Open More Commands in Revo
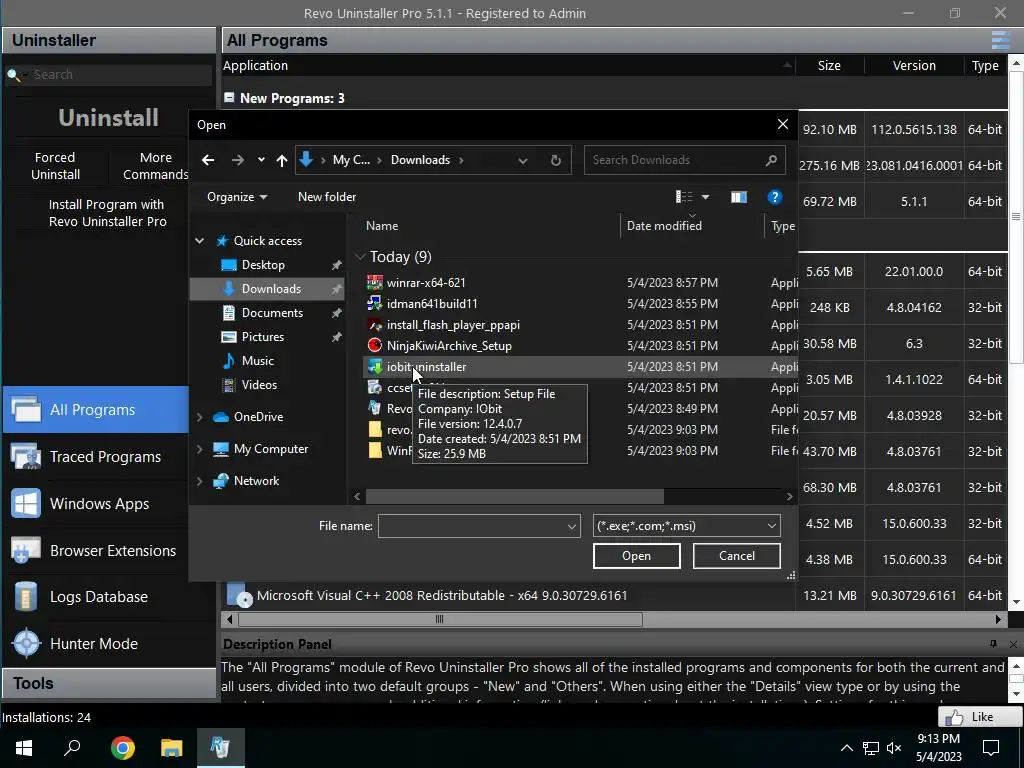Screen dimensions: 1024x768 click(155, 166)
